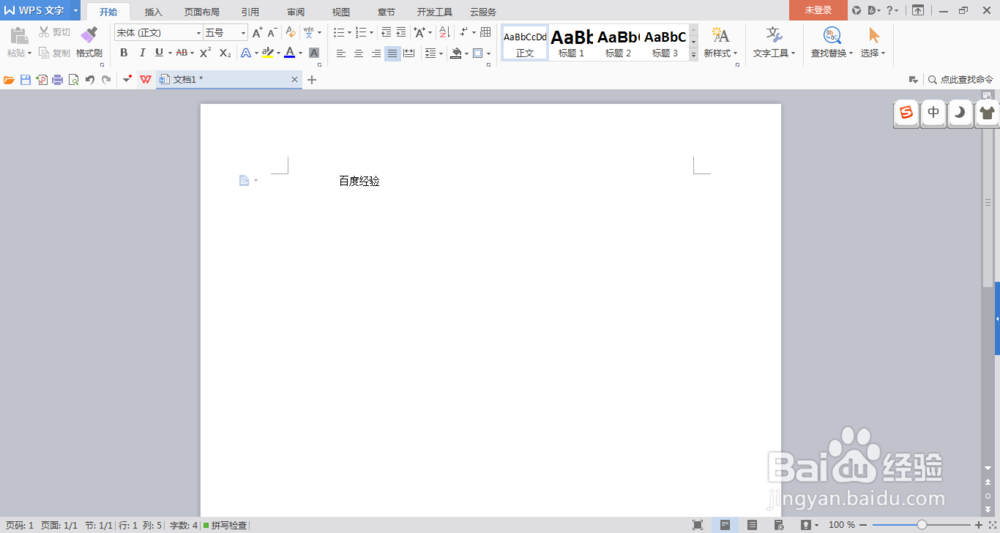
Task: Toggle spell check (拼写检查) in status bar
Action: pyautogui.click(x=225, y=525)
